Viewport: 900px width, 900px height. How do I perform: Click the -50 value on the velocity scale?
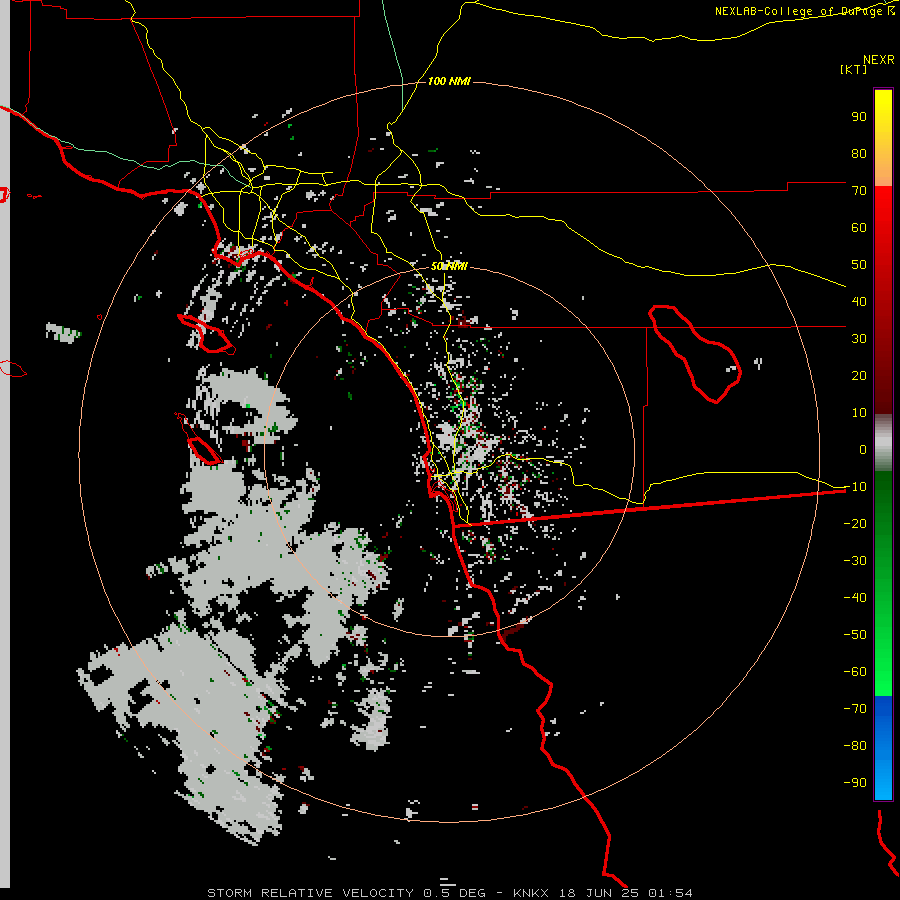855,635
